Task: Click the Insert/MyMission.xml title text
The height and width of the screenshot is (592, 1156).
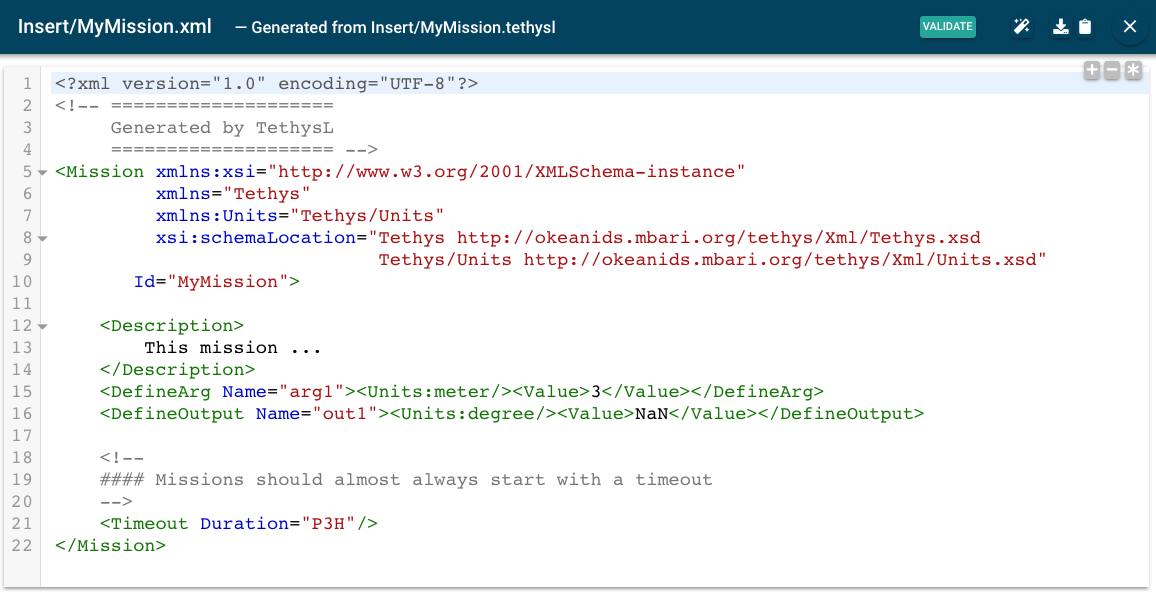Action: (115, 27)
